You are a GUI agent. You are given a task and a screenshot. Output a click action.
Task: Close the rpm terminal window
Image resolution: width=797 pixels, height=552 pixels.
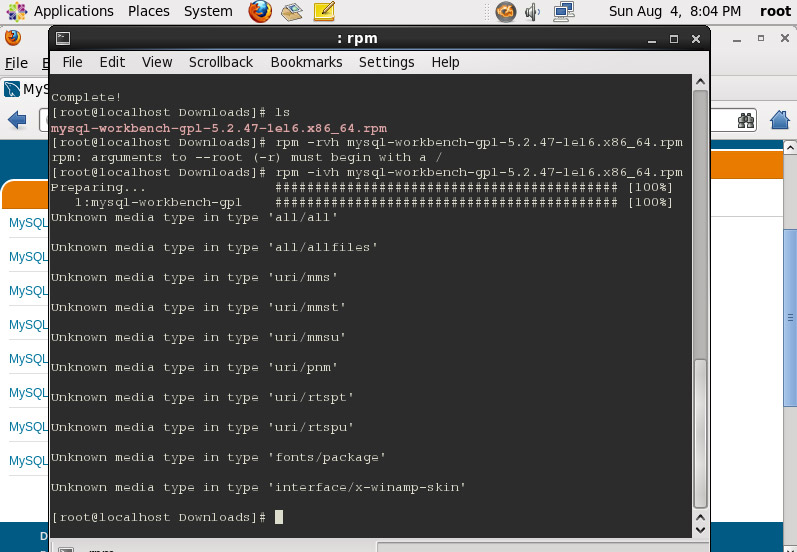696,39
